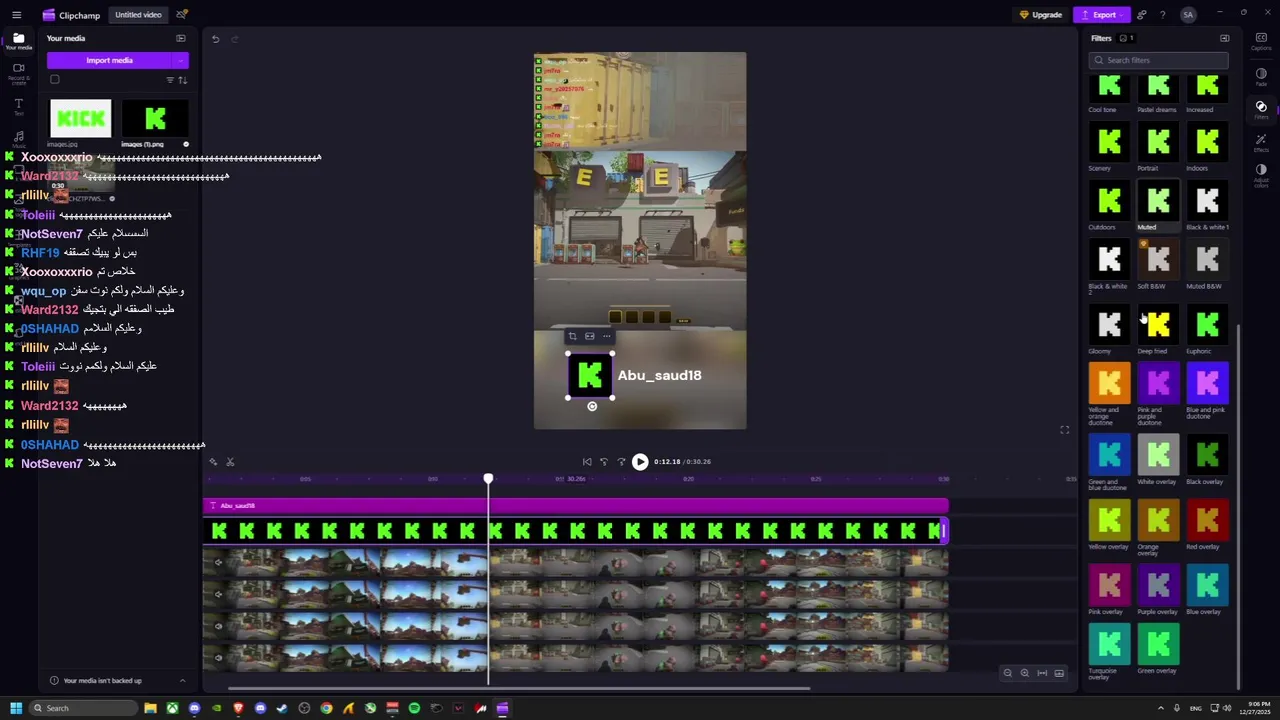Click the undo arrow
This screenshot has height=720, width=1280.
click(x=215, y=39)
